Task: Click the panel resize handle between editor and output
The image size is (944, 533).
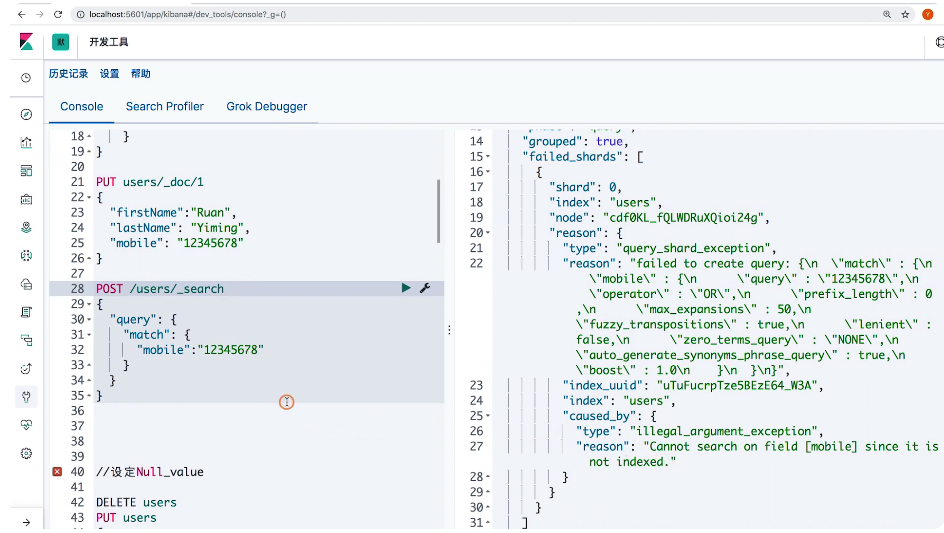Action: click(x=448, y=329)
